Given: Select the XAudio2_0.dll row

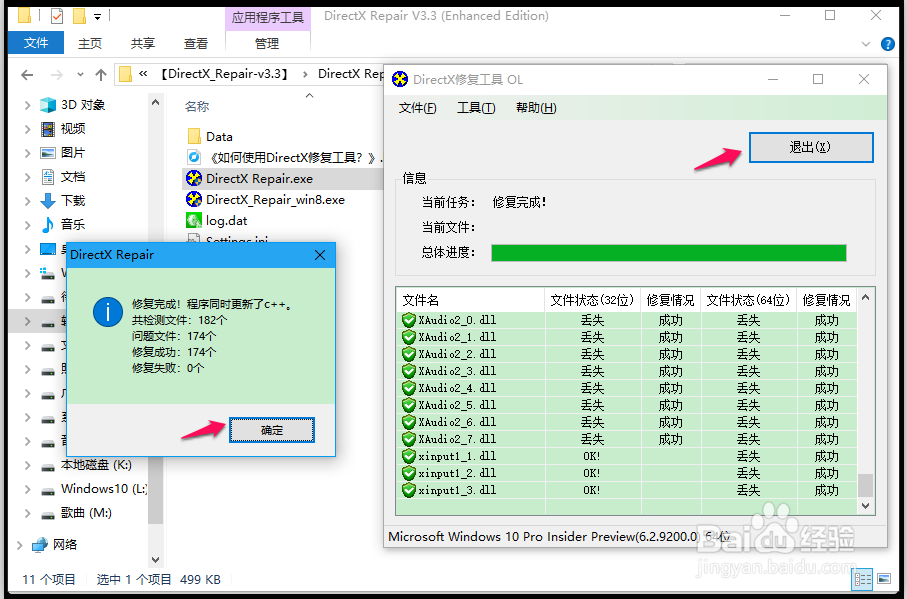Looking at the screenshot, I should (x=627, y=320).
